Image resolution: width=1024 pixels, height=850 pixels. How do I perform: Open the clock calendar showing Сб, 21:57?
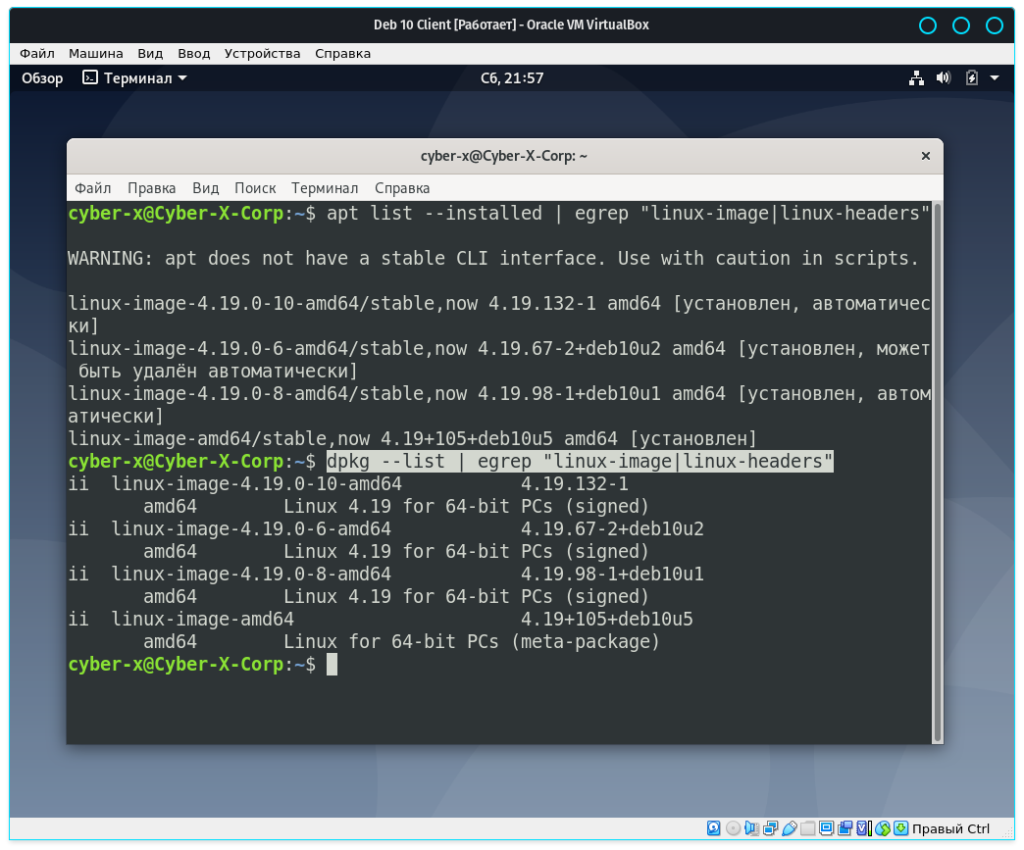[x=511, y=78]
